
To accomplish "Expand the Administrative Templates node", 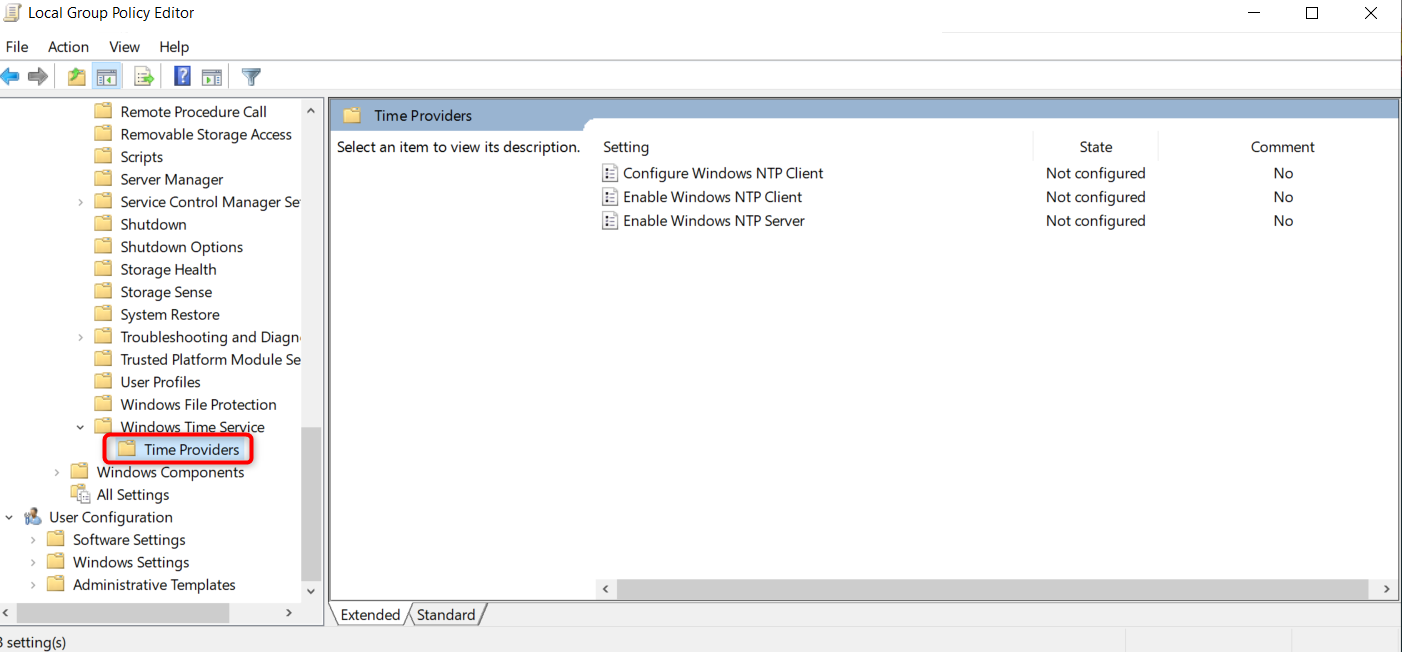I will pos(33,585).
